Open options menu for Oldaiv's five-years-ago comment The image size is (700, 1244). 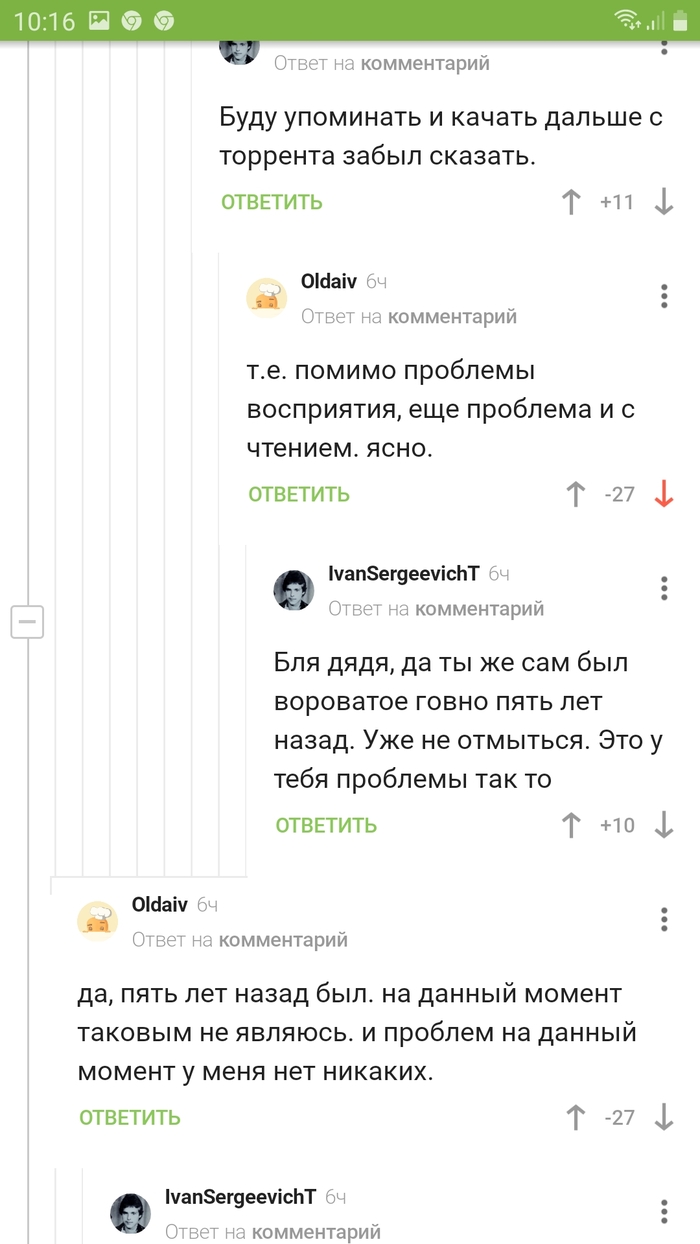(664, 919)
